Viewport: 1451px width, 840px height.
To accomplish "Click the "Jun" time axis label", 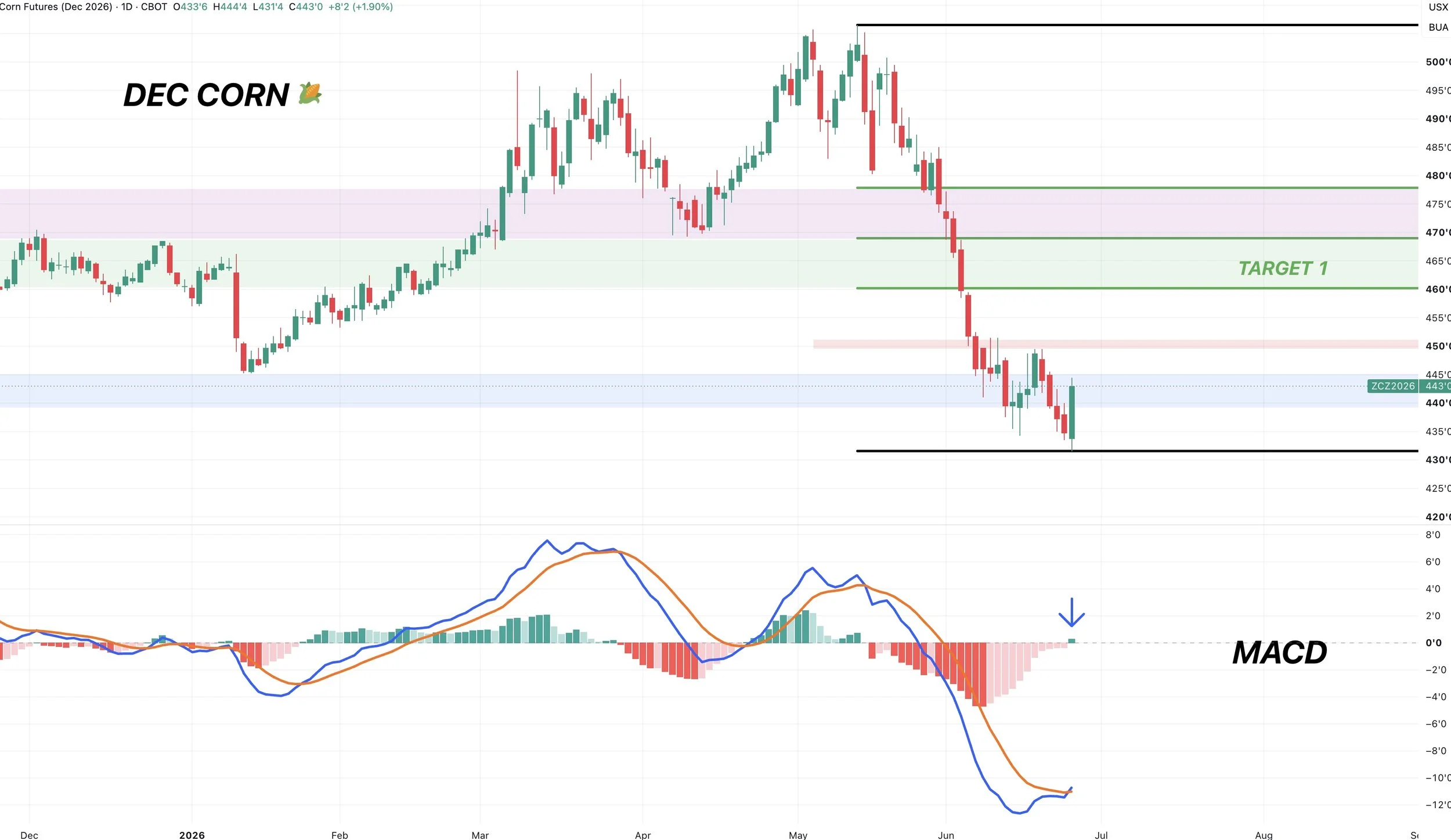I will point(946,835).
